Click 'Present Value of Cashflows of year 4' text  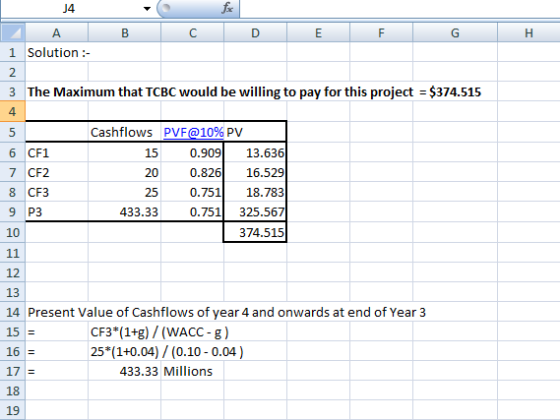[x=138, y=312]
